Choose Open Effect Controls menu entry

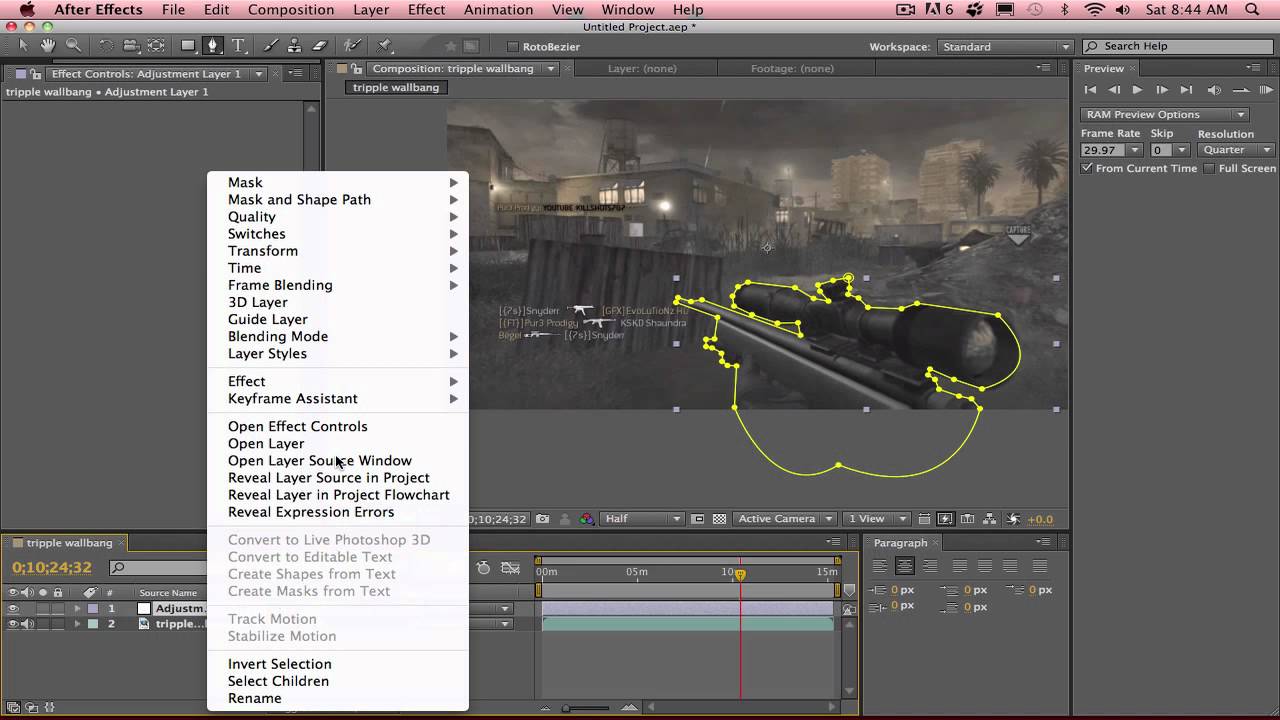(x=338, y=427)
